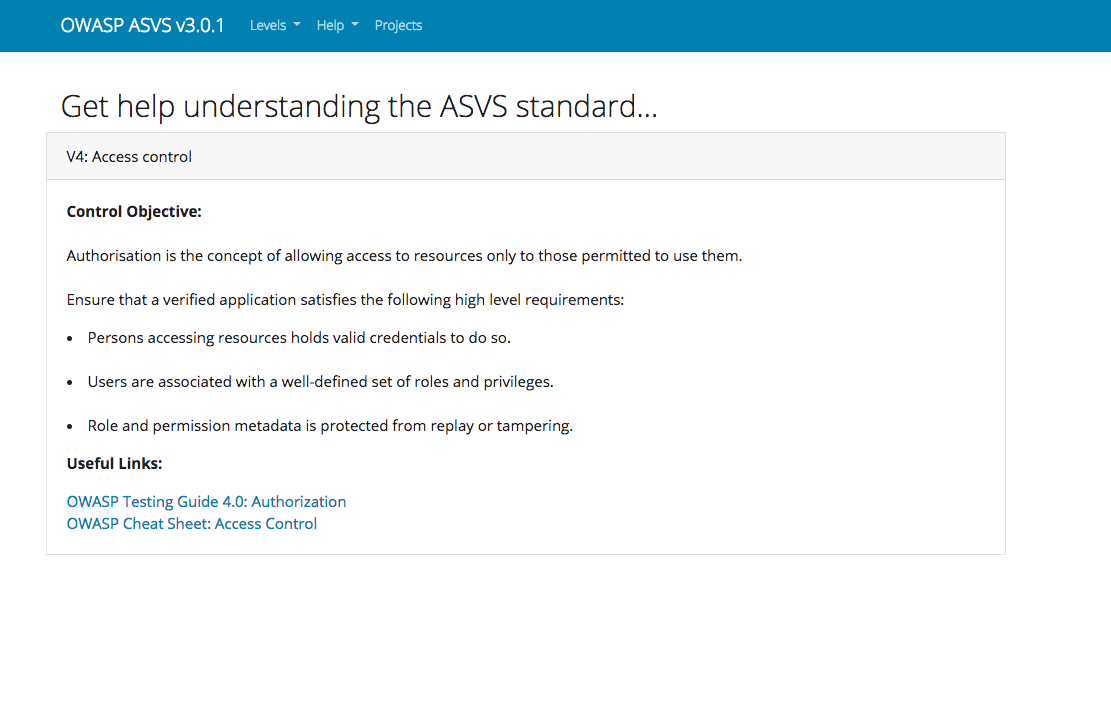Click the 'Ensure that a verified application' sentence
The width and height of the screenshot is (1111, 725).
click(345, 300)
